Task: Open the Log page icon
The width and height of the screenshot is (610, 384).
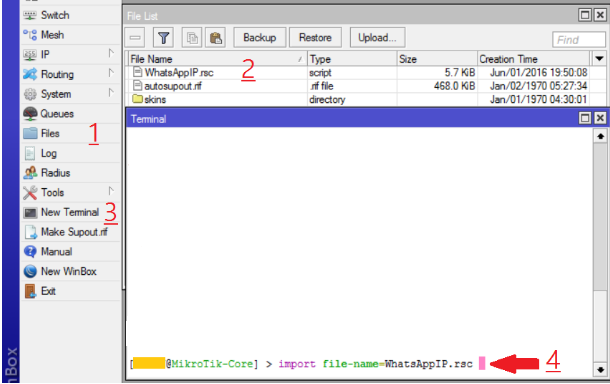Action: pyautogui.click(x=30, y=153)
